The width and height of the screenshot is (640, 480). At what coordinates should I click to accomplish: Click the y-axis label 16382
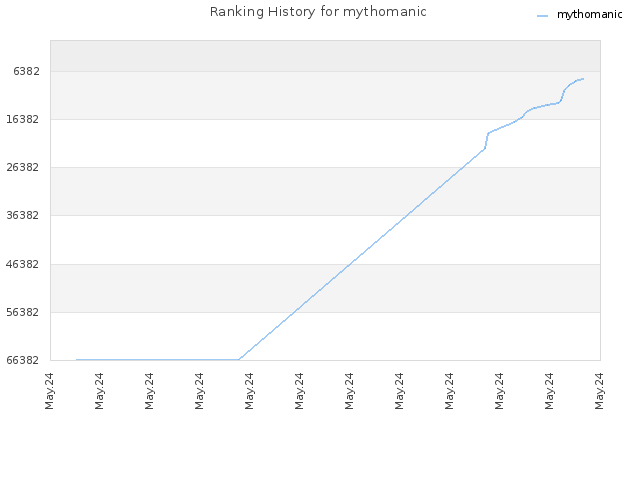pos(23,119)
